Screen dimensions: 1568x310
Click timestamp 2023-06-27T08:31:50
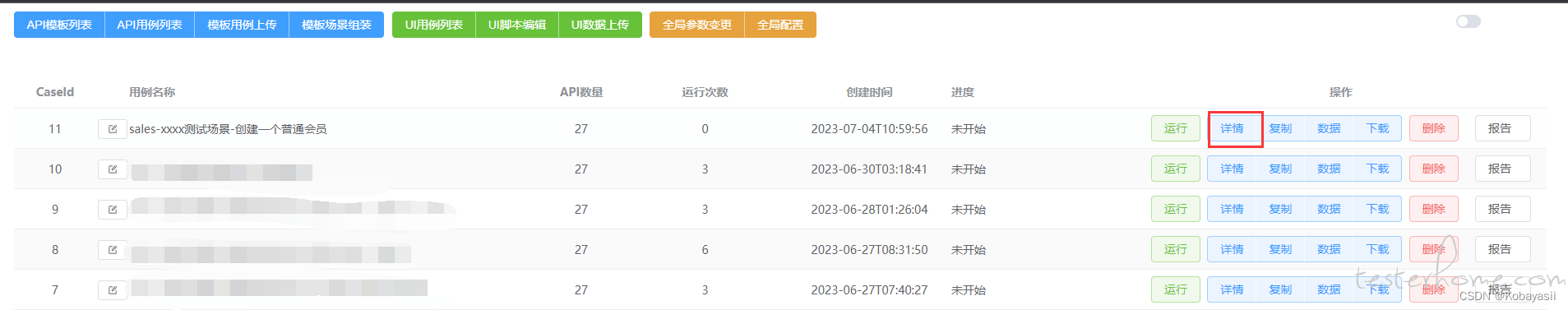click(x=869, y=250)
